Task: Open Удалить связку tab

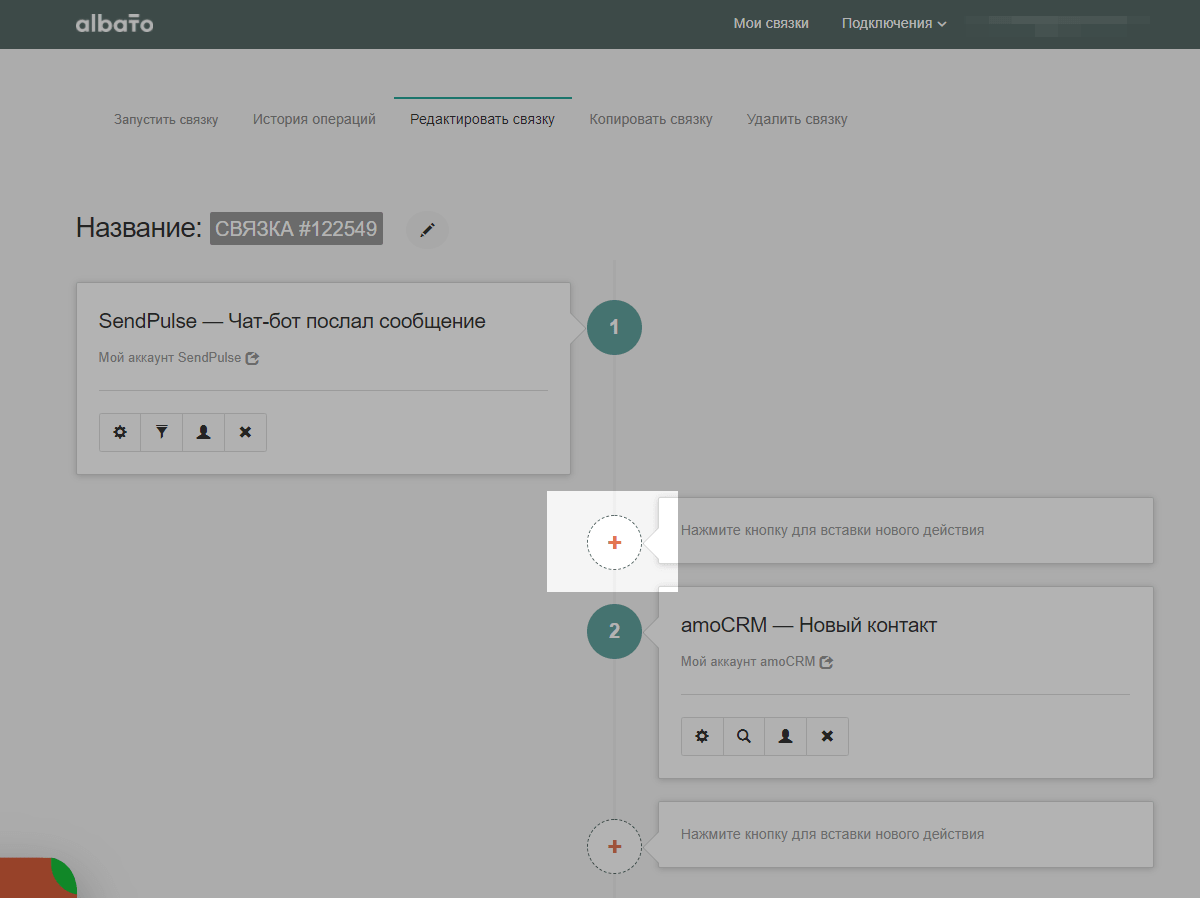Action: (797, 119)
